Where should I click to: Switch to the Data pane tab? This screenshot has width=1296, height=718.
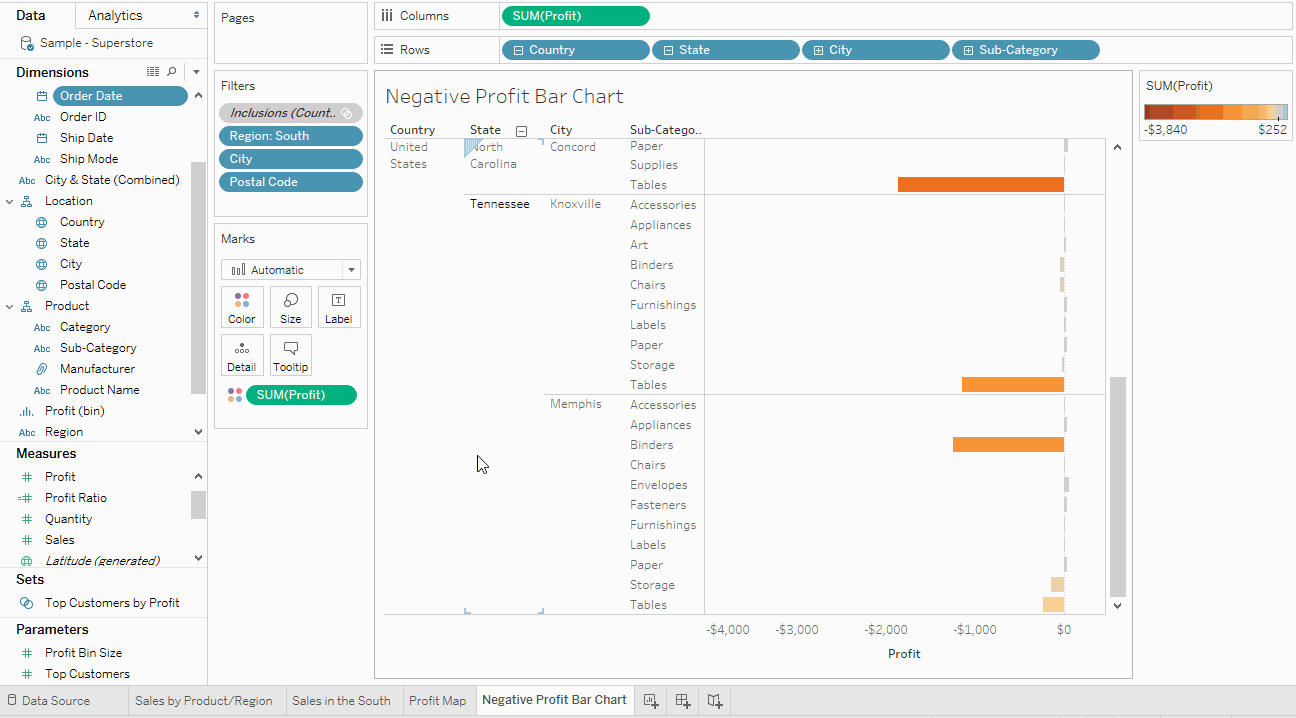(30, 15)
